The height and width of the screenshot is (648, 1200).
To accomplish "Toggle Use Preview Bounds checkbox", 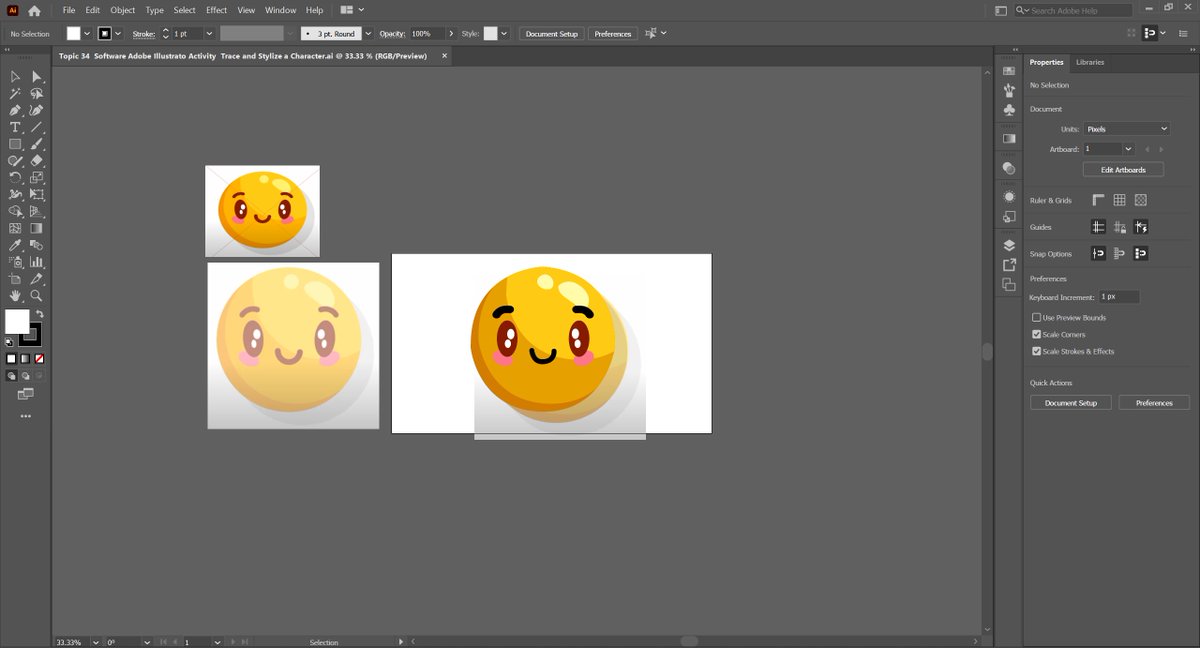I will [1036, 317].
